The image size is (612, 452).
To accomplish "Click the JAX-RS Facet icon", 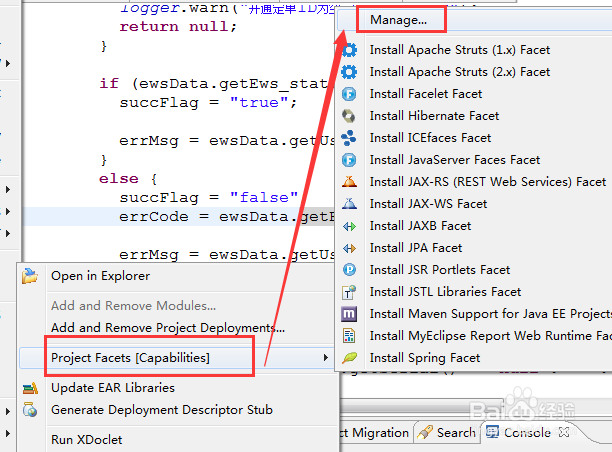I will pos(349,182).
